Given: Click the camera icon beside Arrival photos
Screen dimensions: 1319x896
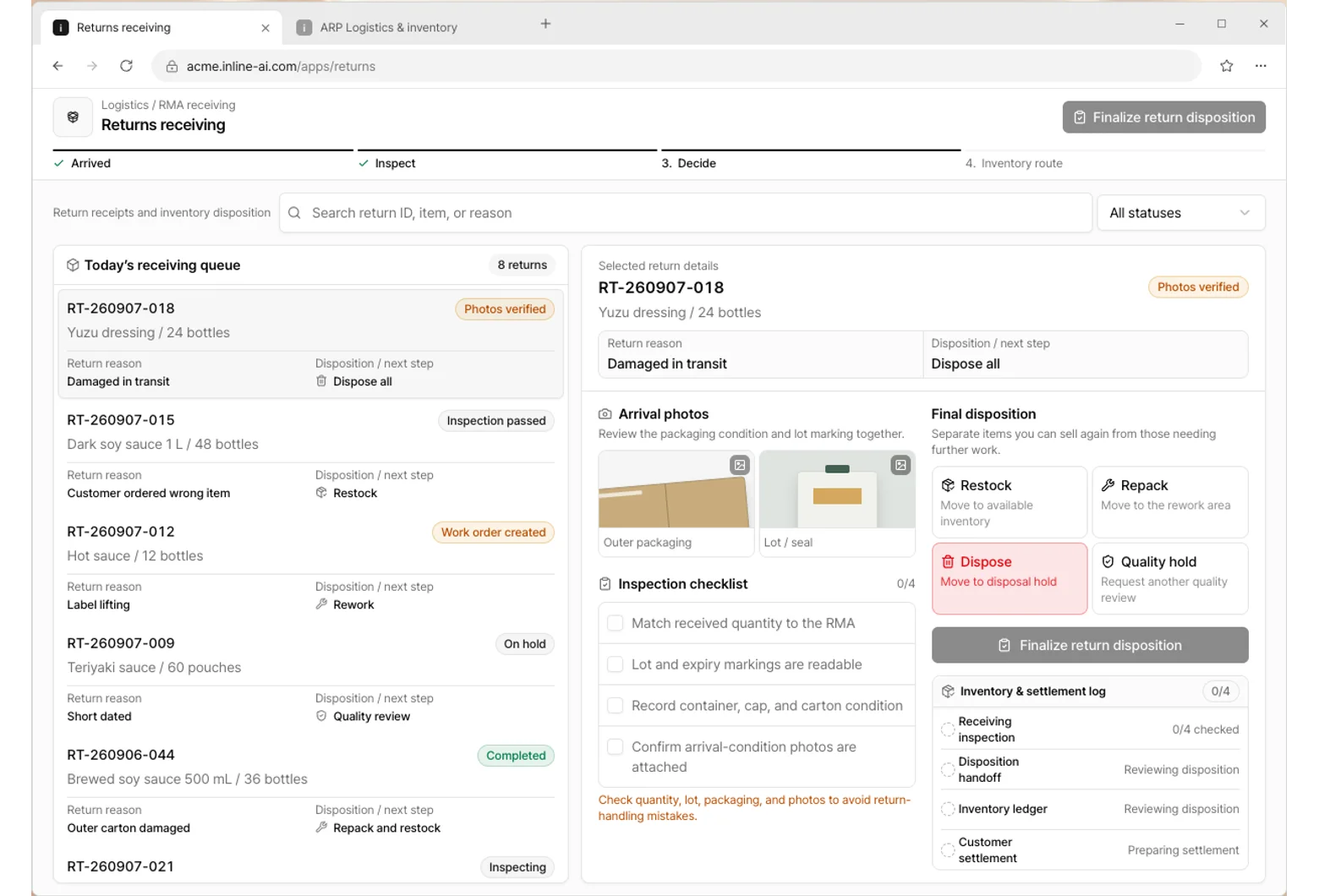Looking at the screenshot, I should pos(605,414).
